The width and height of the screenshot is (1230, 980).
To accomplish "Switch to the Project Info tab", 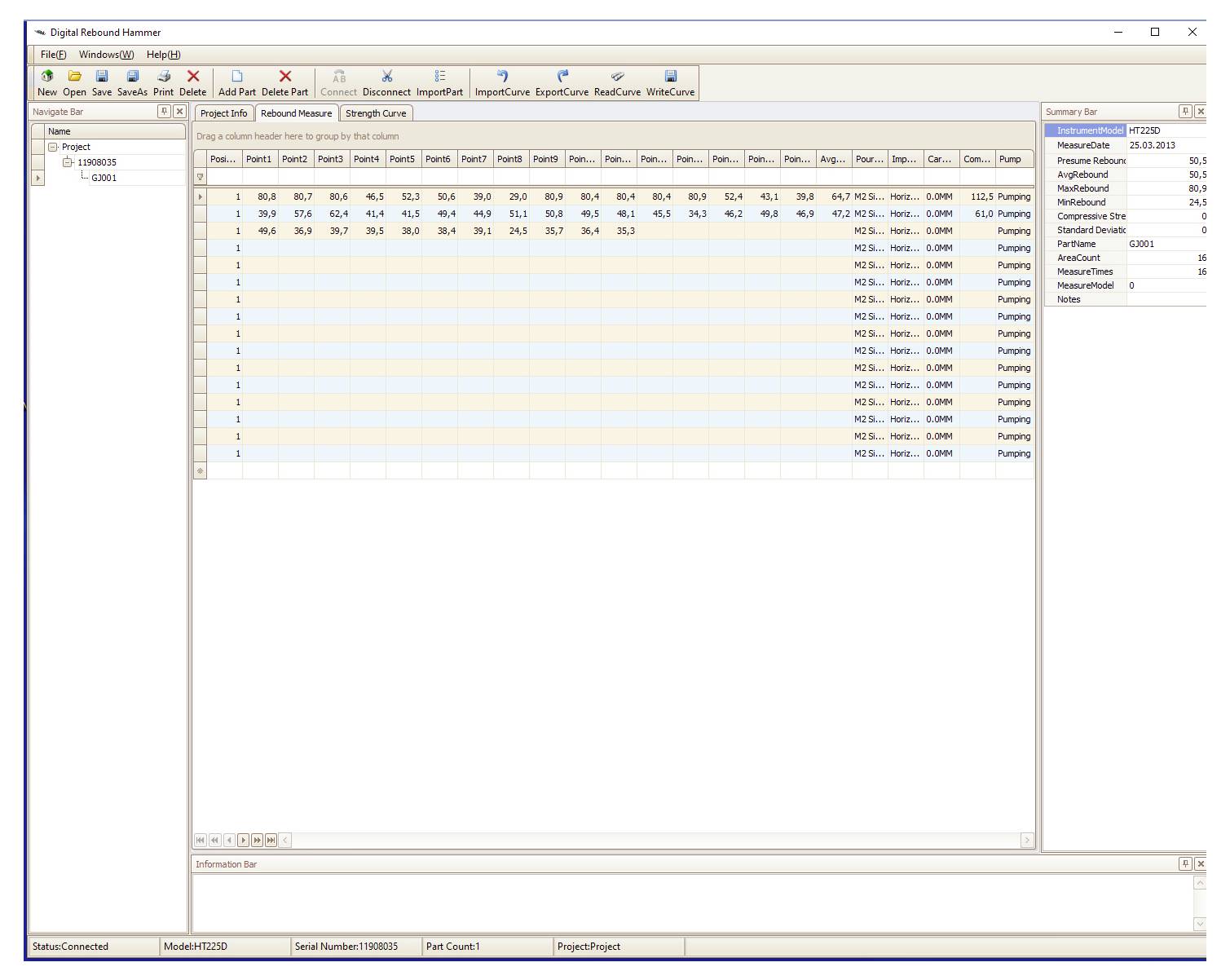I will tap(223, 113).
